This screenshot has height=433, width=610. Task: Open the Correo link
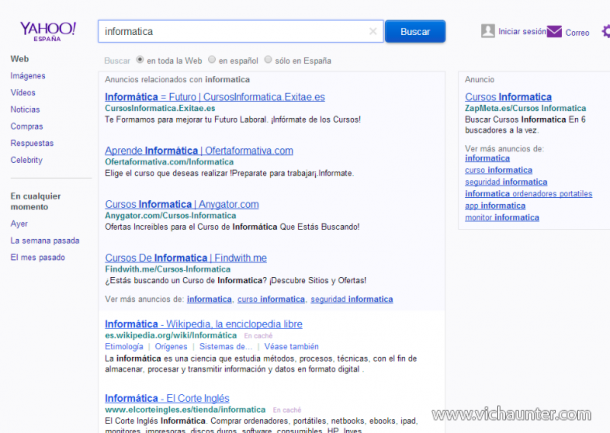click(x=577, y=33)
